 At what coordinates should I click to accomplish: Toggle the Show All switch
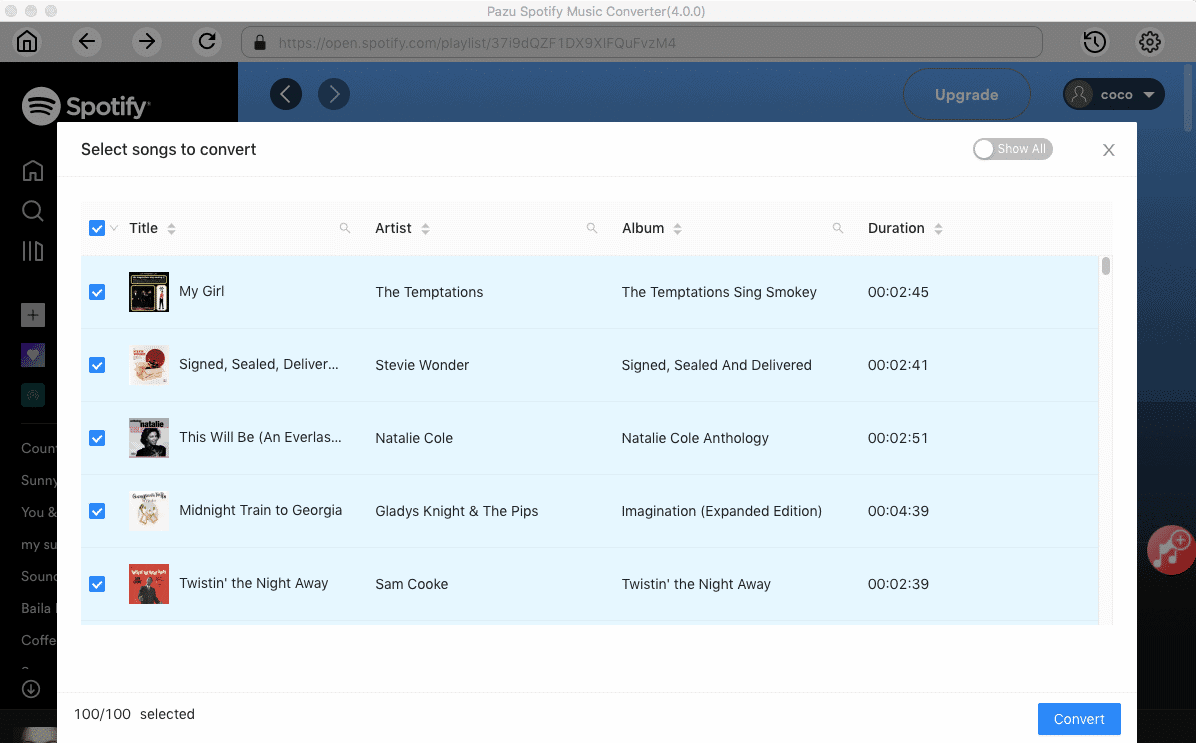pos(1012,149)
